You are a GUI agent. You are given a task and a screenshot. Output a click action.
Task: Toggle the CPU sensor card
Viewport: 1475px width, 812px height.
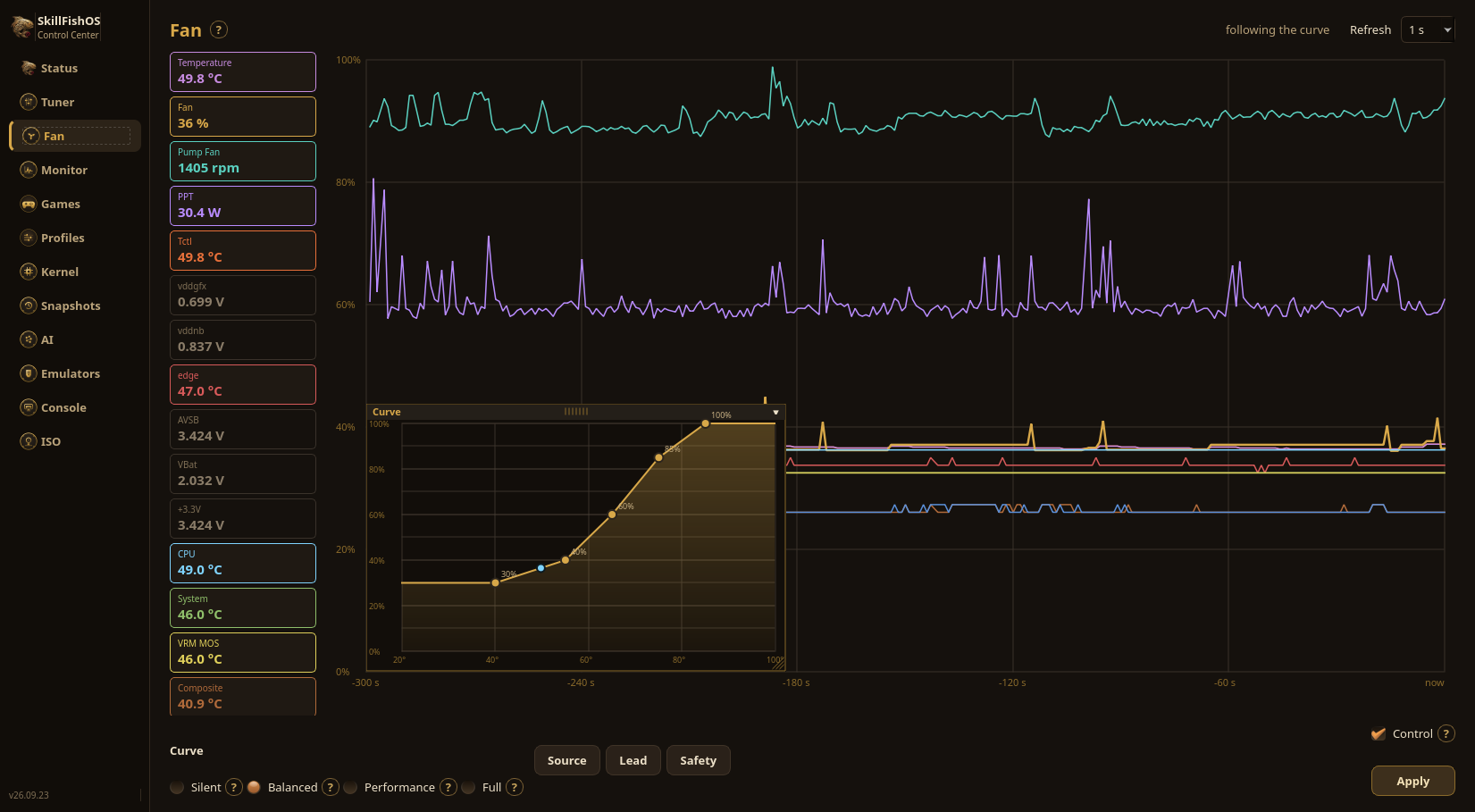[243, 563]
